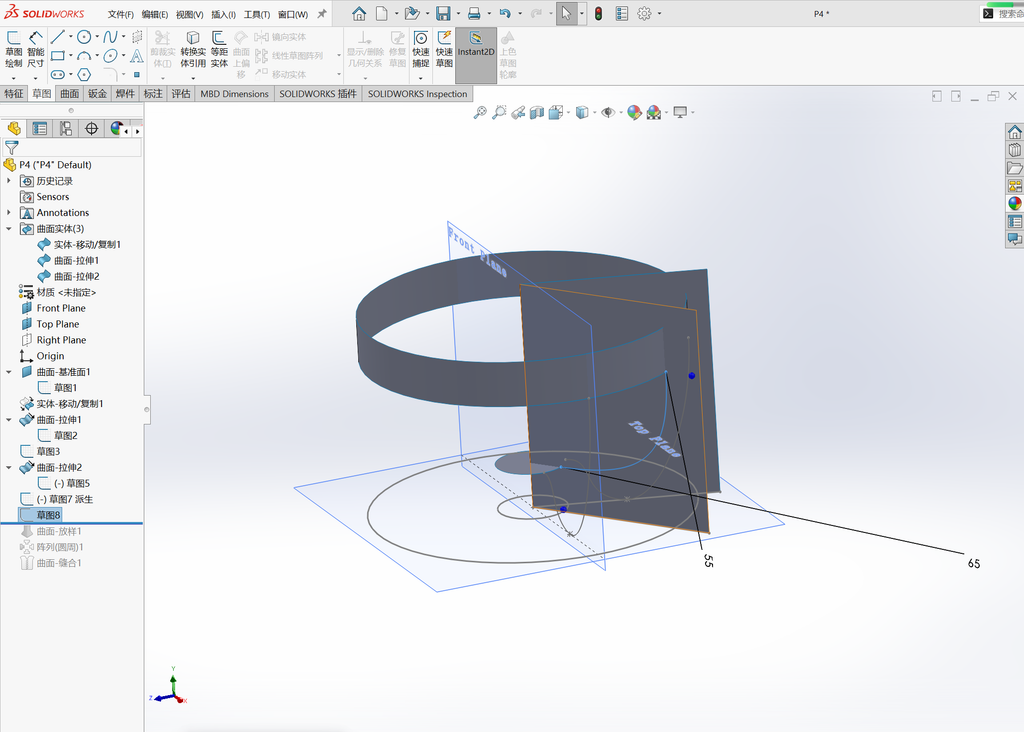Toggle the Instant2D button
This screenshot has width=1024, height=732.
point(476,55)
